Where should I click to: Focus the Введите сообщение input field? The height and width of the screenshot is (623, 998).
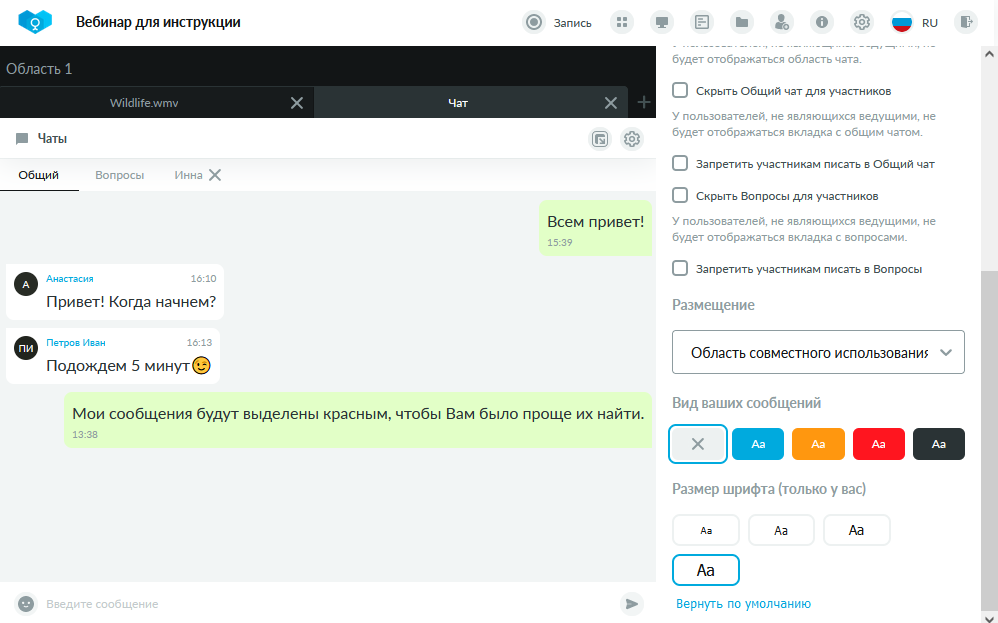328,603
